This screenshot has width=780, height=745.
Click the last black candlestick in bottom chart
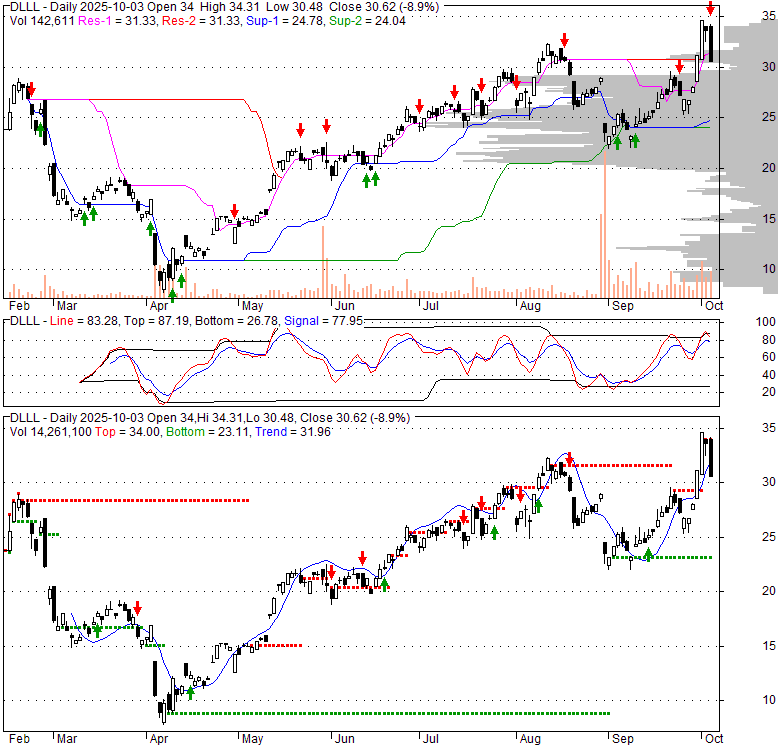coord(711,458)
